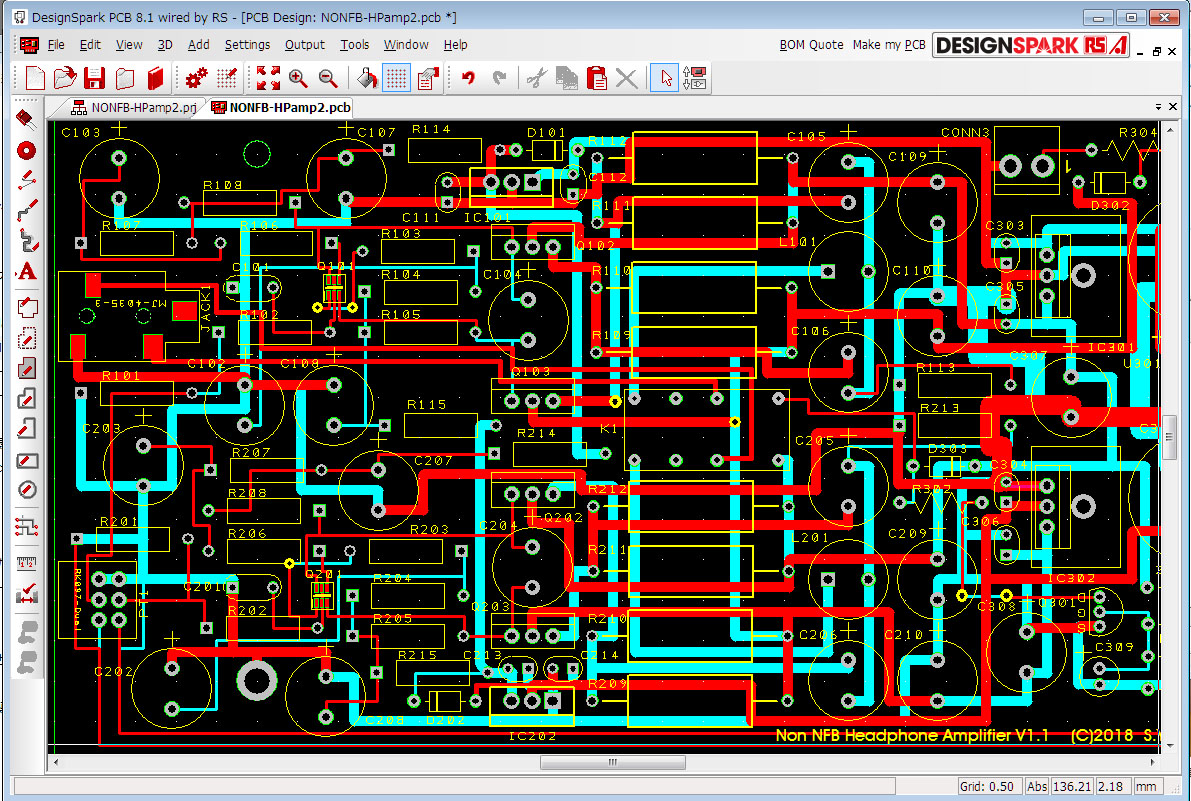Open the Output menu
Image resolution: width=1191 pixels, height=801 pixels.
(x=305, y=45)
